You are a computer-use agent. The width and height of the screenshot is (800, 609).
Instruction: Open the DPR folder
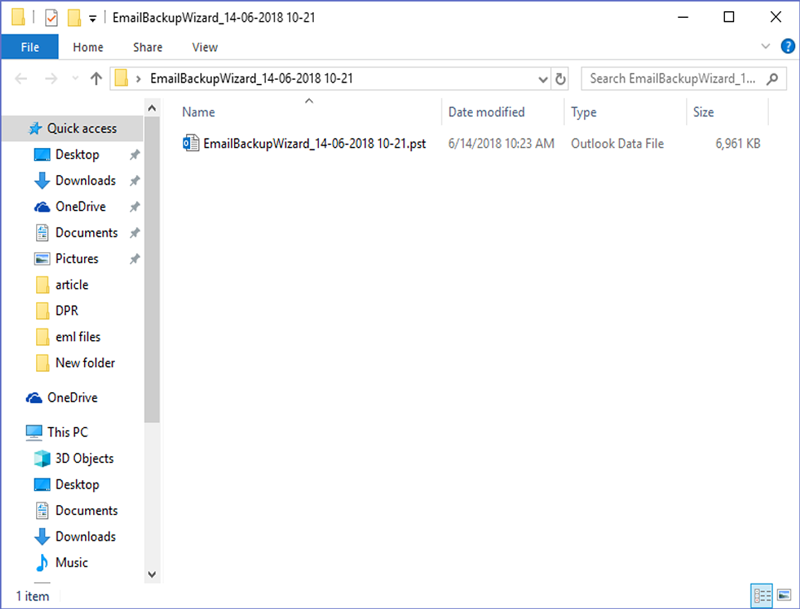tap(66, 311)
